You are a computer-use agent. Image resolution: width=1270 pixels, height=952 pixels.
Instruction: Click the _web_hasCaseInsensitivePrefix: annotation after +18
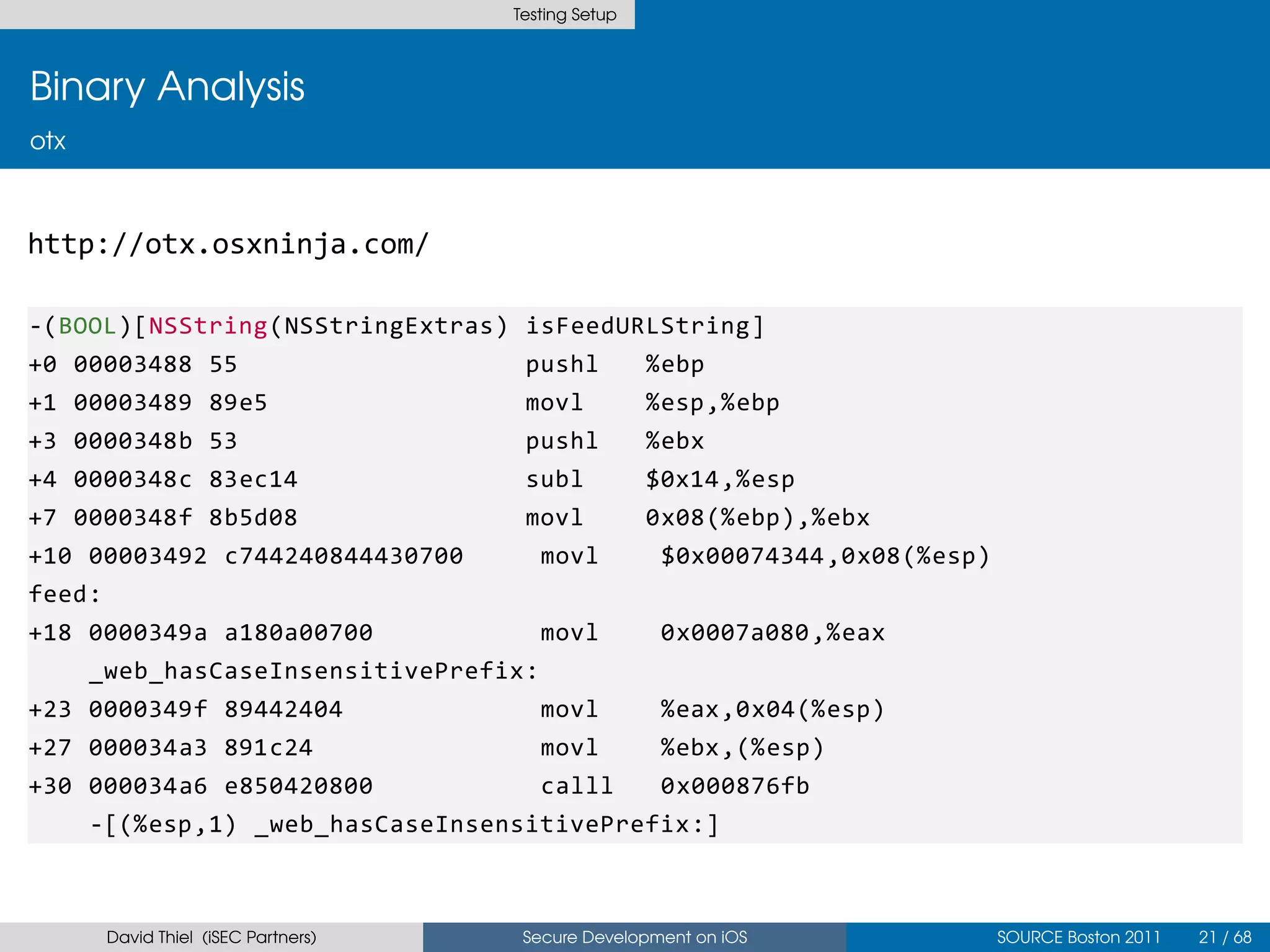pos(313,671)
